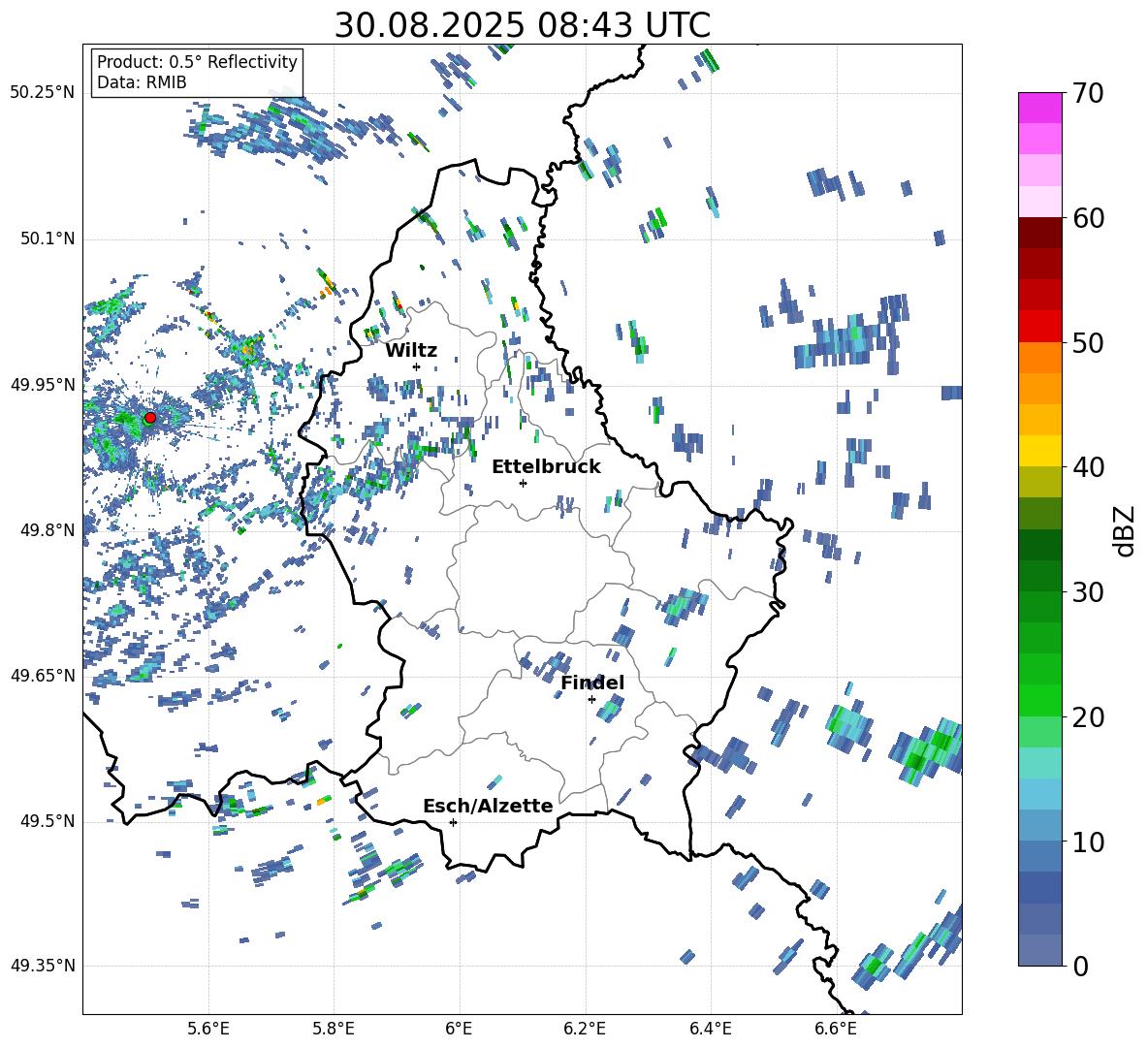Image resolution: width=1148 pixels, height=1048 pixels.
Task: Click the 40 label on the colorbar
Action: pyautogui.click(x=1087, y=467)
